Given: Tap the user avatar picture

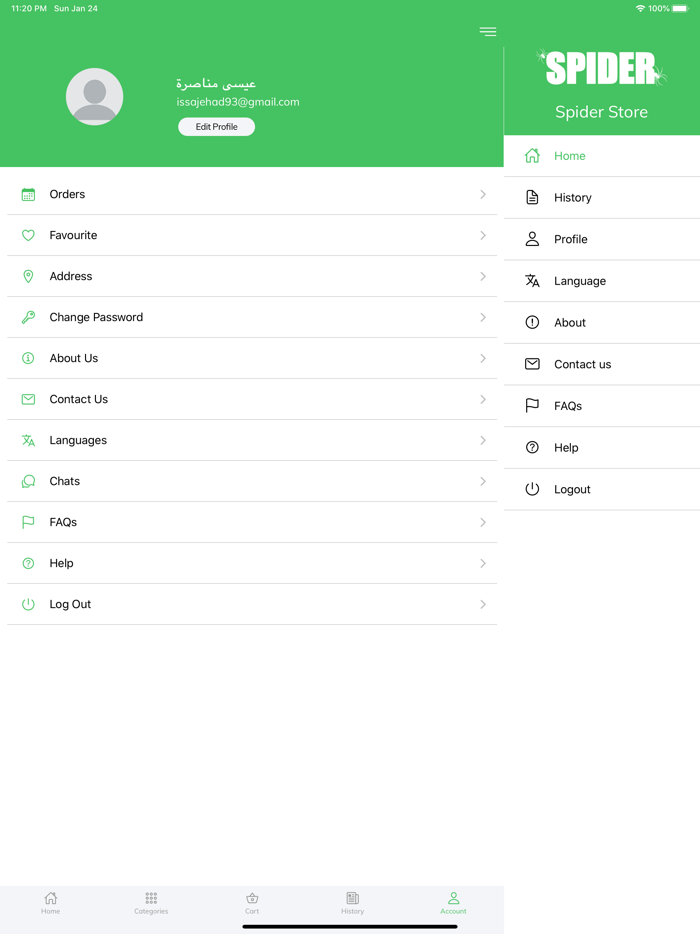Looking at the screenshot, I should [94, 96].
